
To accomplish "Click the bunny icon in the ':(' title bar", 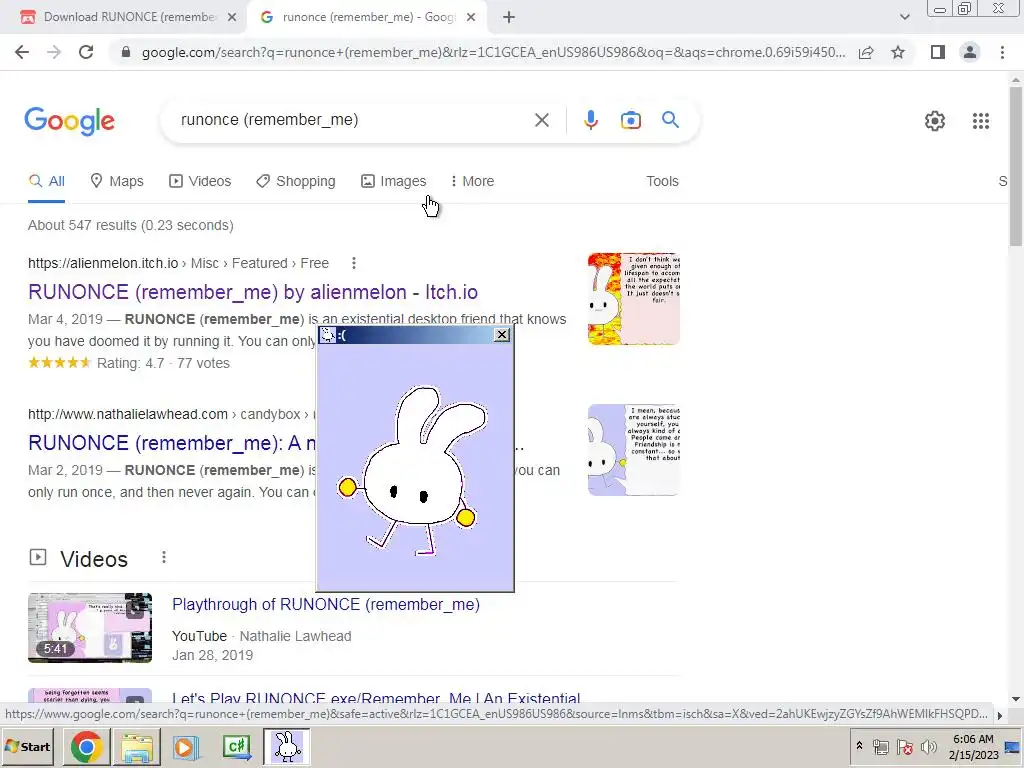I will (x=327, y=335).
